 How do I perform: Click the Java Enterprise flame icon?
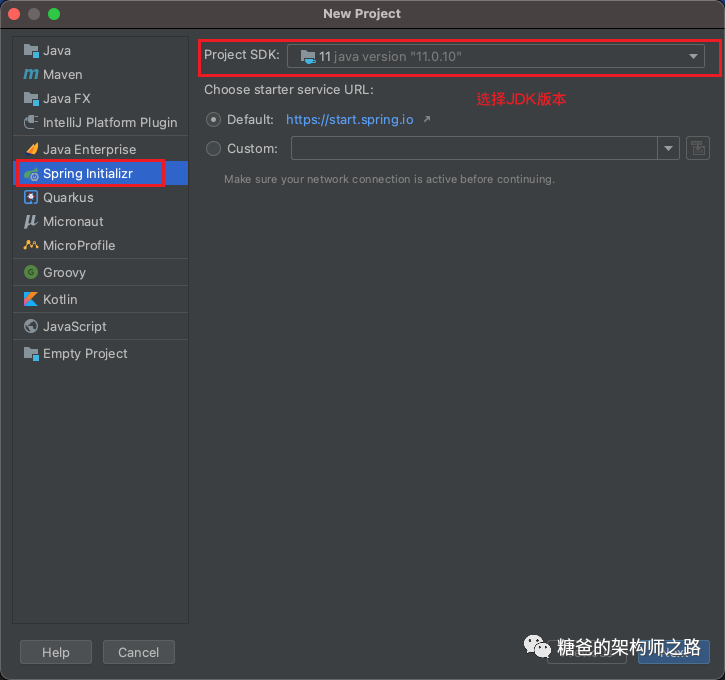tap(31, 149)
